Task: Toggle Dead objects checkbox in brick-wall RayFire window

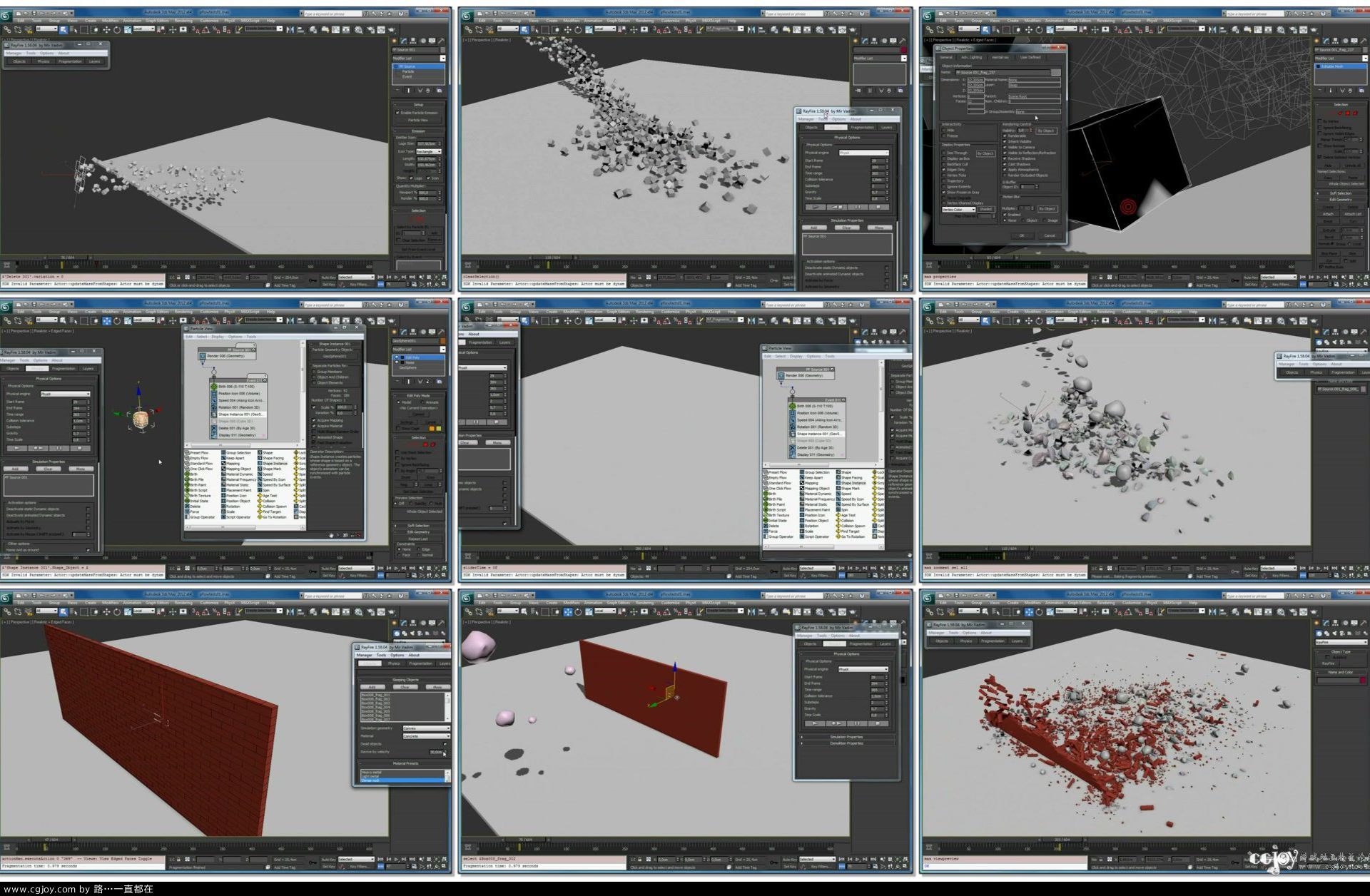Action: tap(445, 744)
